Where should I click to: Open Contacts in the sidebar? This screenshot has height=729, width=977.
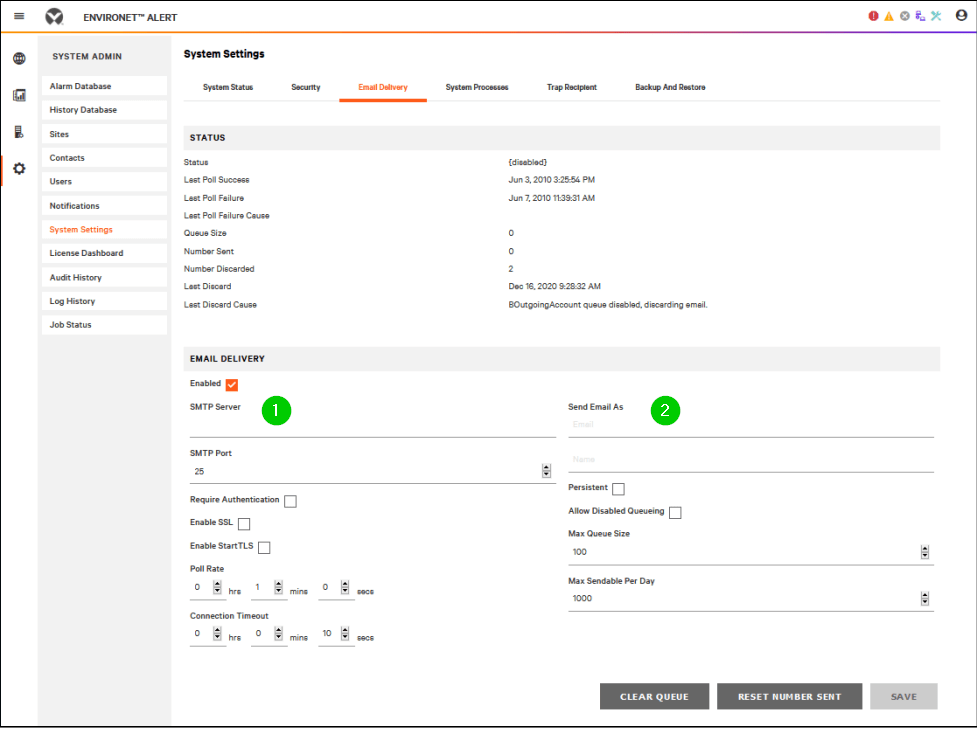coord(104,158)
